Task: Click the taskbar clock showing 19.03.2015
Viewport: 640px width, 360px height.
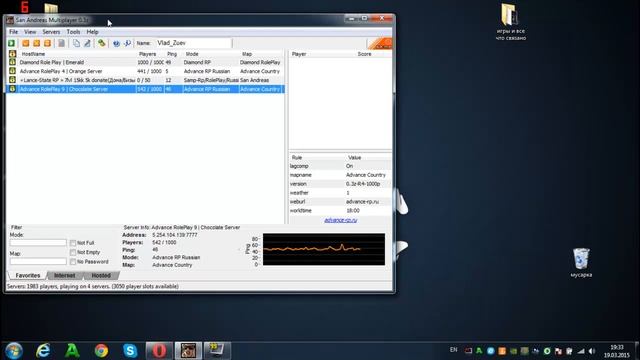Action: 617,351
